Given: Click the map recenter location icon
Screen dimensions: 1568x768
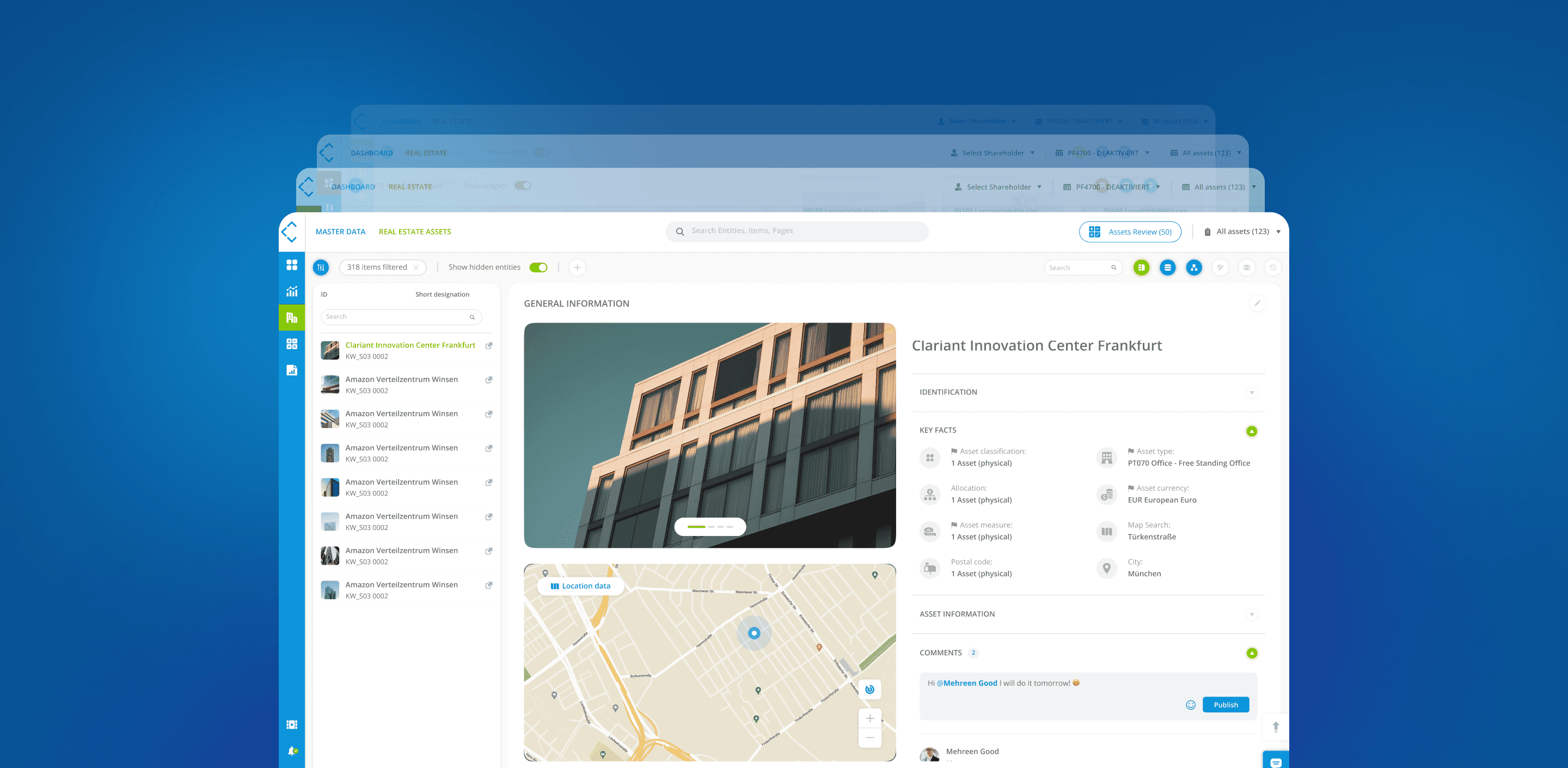Looking at the screenshot, I should [869, 690].
